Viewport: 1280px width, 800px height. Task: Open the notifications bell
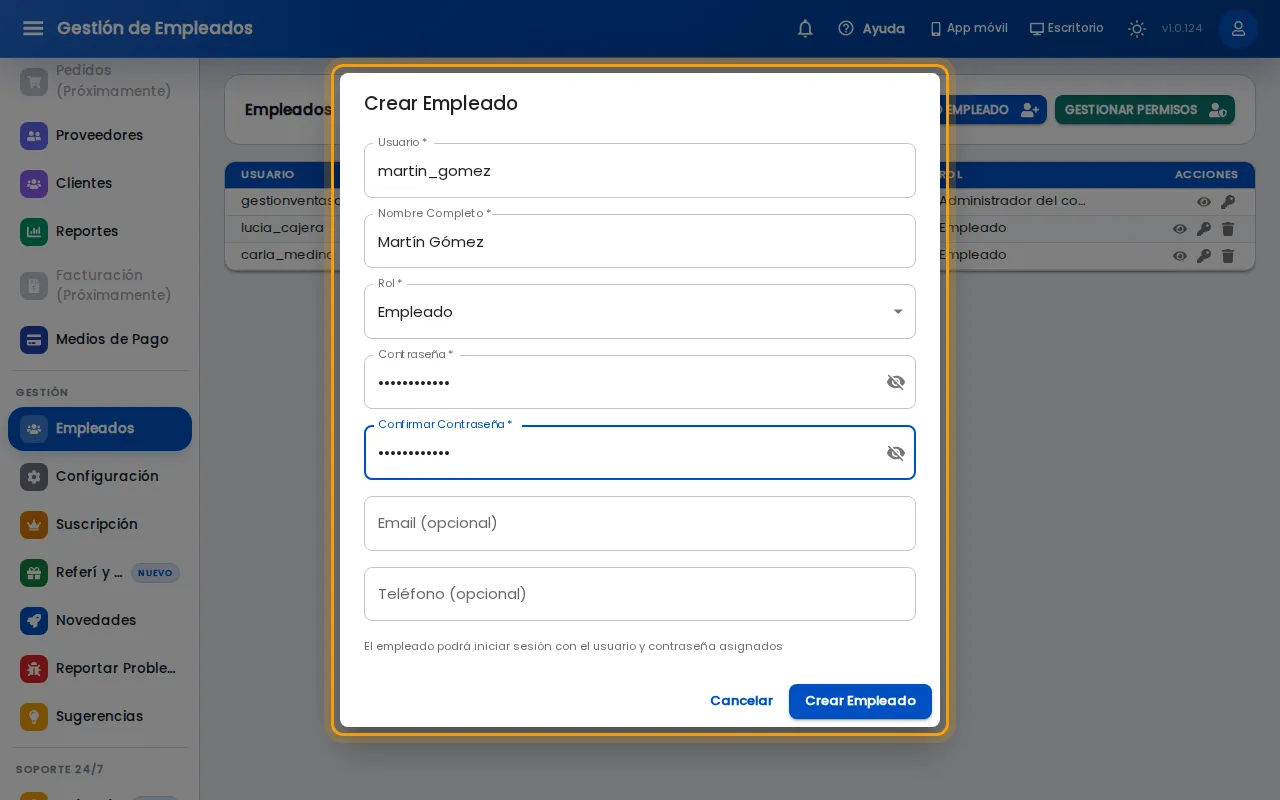coord(805,29)
